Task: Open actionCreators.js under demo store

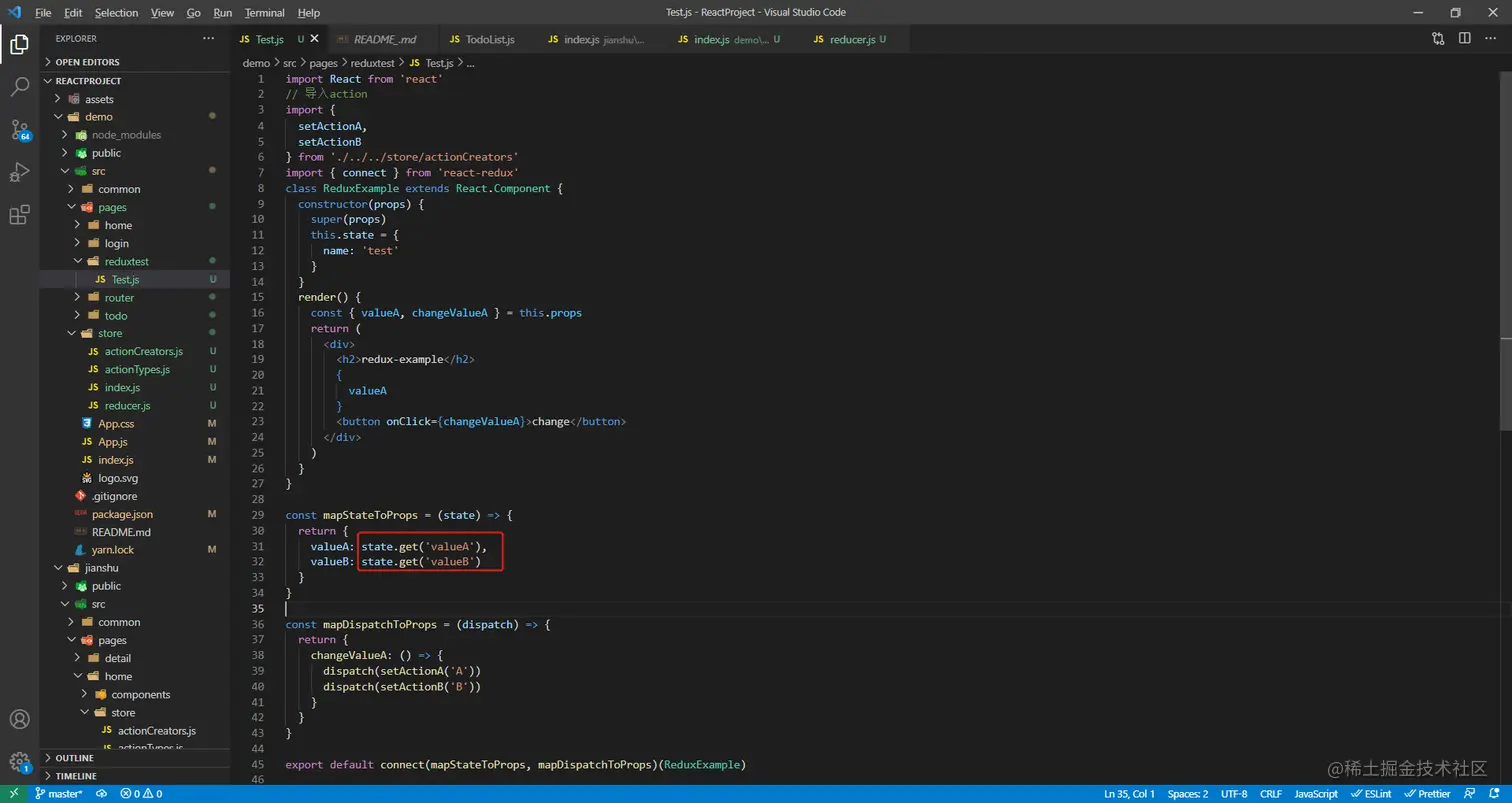Action: click(x=134, y=351)
